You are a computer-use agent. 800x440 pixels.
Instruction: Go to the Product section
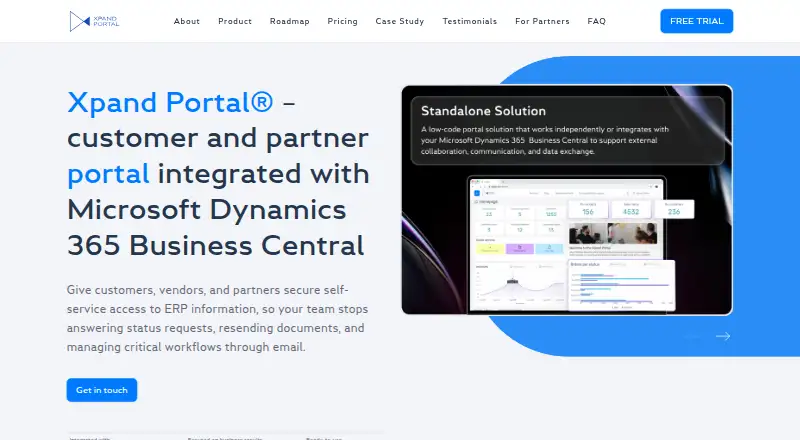click(x=235, y=21)
